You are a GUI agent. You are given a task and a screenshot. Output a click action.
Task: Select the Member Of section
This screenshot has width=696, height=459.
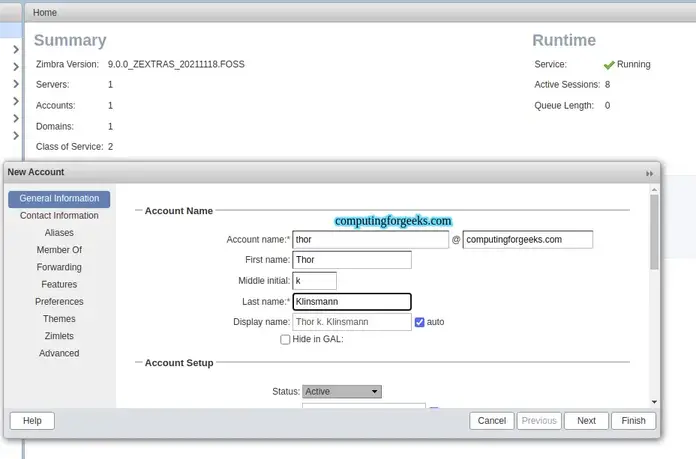tap(59, 250)
